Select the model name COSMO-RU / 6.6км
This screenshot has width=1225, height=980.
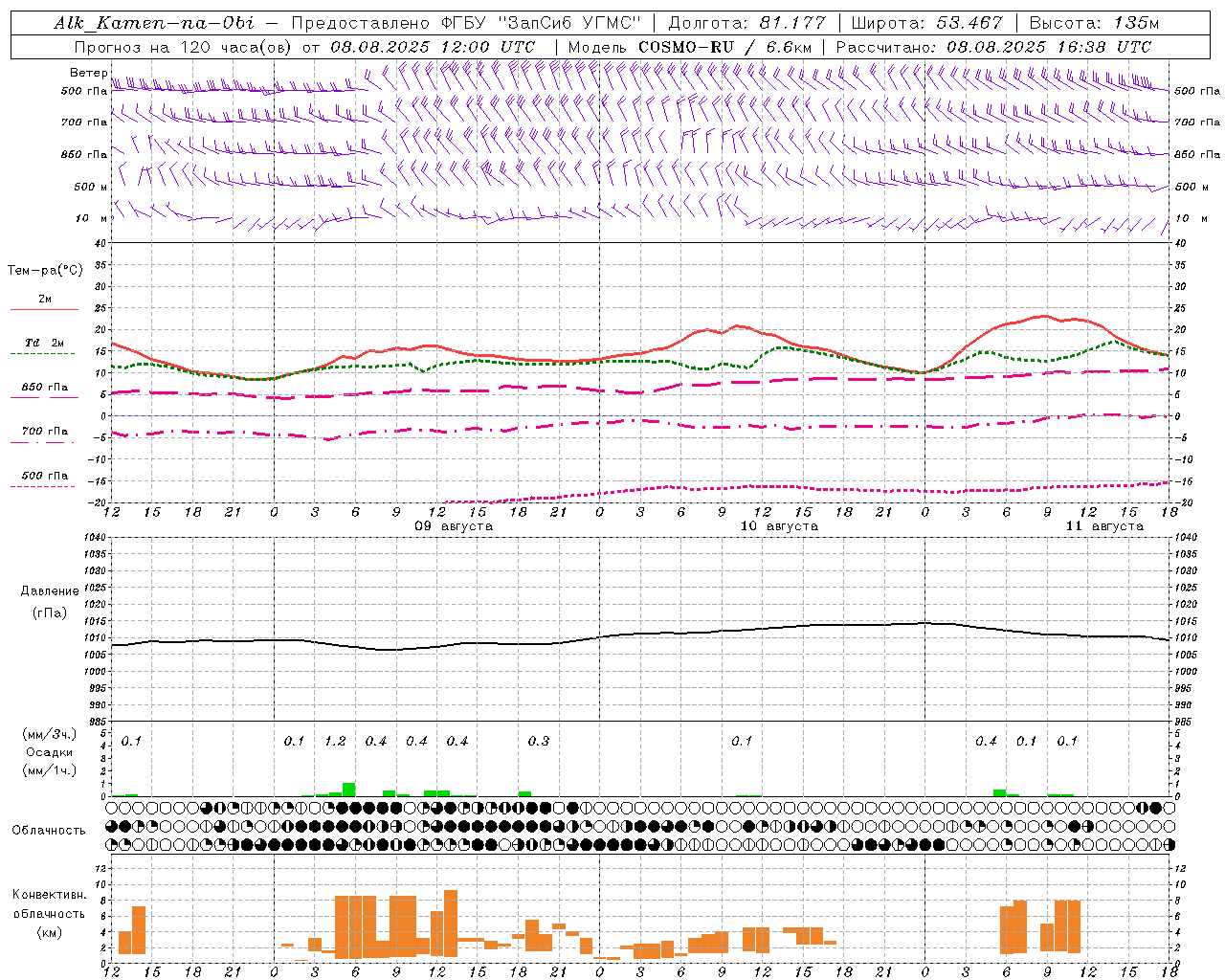coord(725,47)
